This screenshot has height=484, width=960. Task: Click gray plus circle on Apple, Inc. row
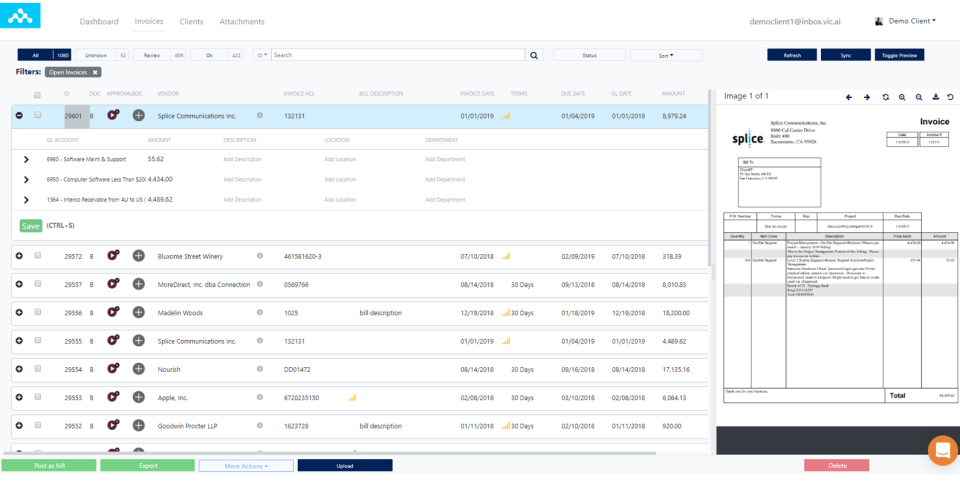(x=139, y=397)
